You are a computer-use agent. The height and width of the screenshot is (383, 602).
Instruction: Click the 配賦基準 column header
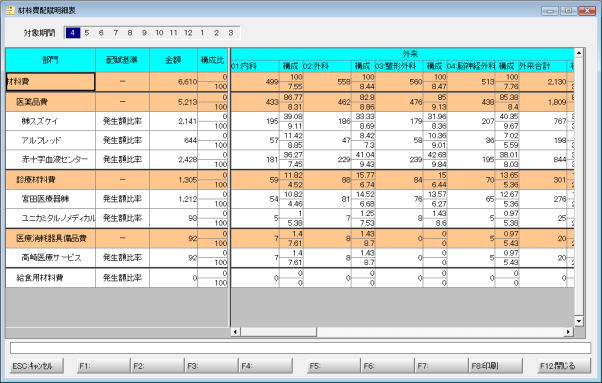pos(122,60)
